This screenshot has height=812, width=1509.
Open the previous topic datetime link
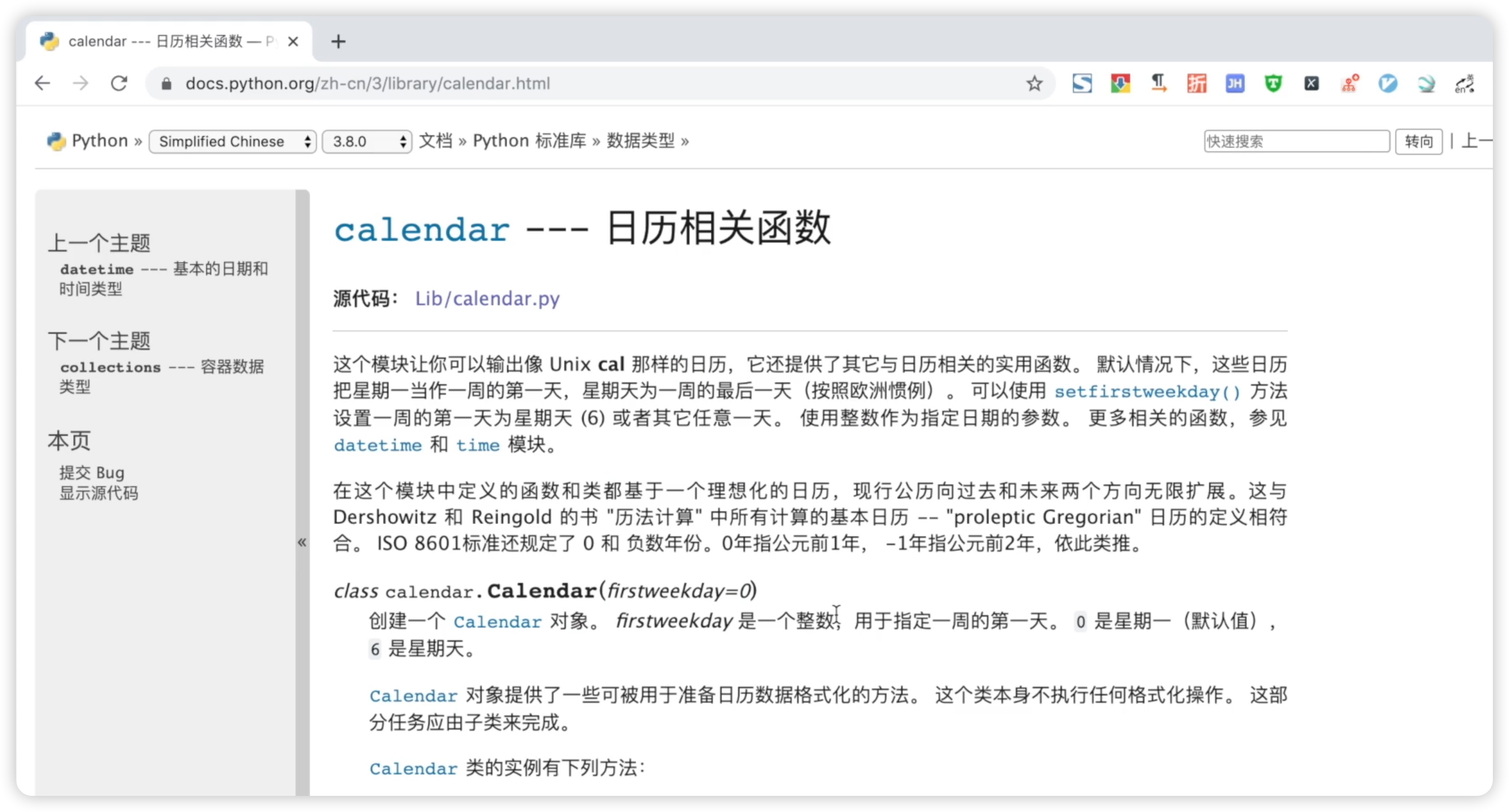[x=163, y=279]
